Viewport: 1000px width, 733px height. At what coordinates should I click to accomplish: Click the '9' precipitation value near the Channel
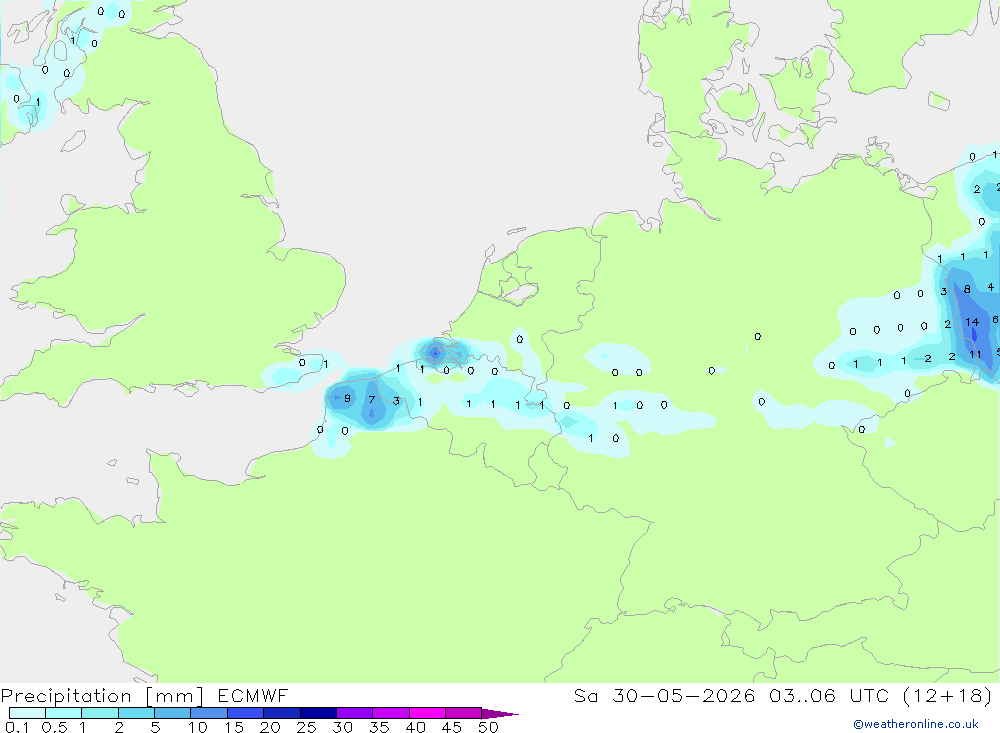click(347, 399)
